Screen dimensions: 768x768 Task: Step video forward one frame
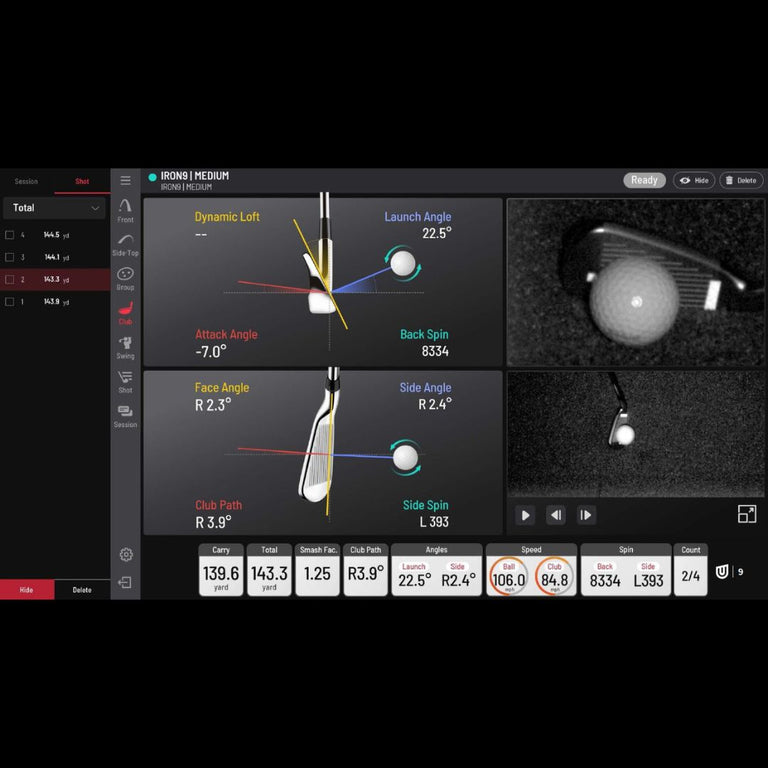click(586, 515)
